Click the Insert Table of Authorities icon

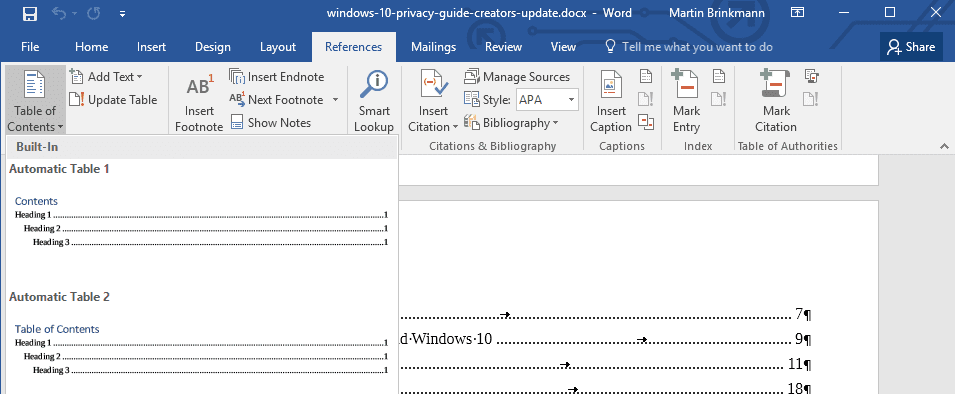(811, 76)
